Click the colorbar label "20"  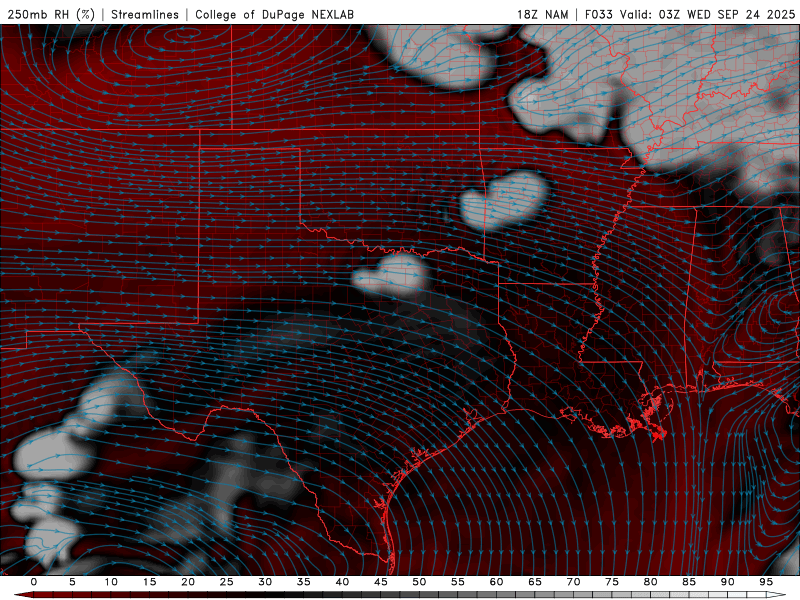[188, 582]
